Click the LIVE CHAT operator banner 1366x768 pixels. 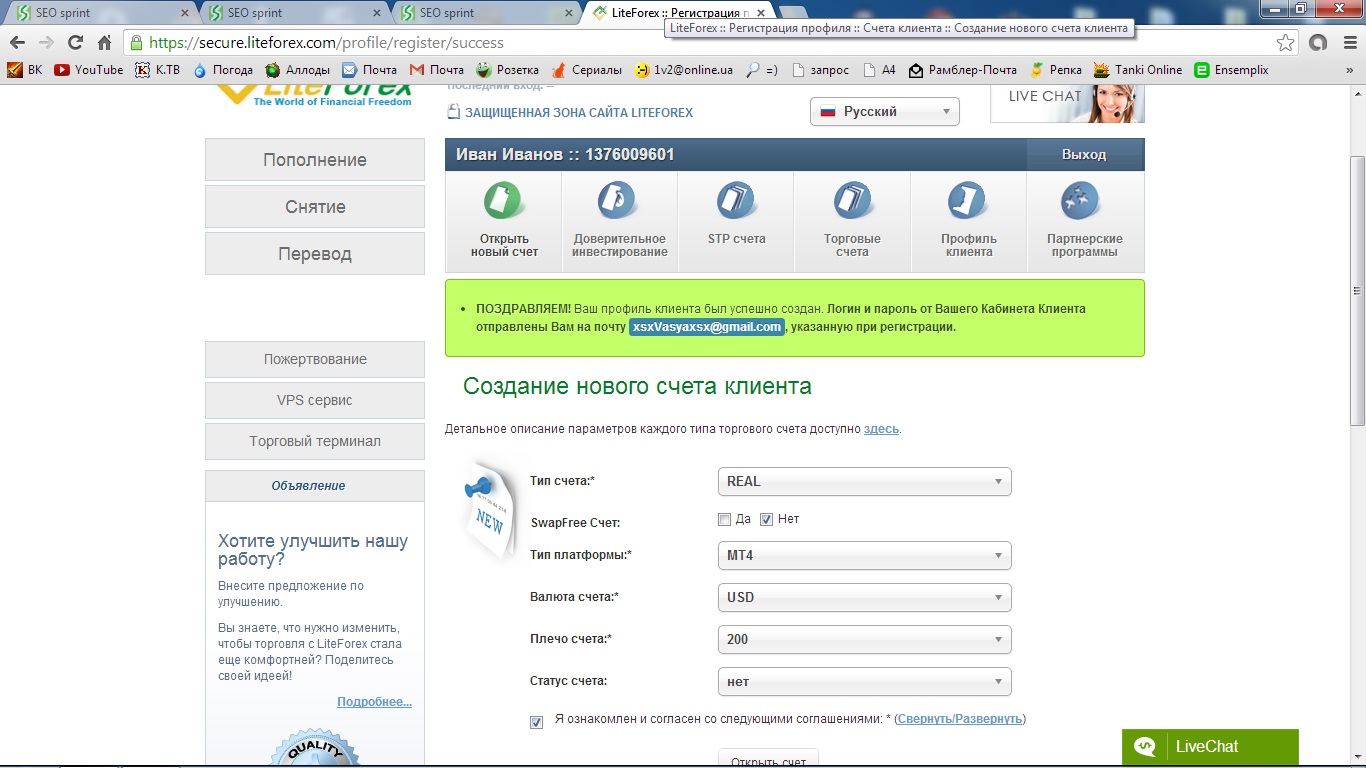tap(1067, 103)
